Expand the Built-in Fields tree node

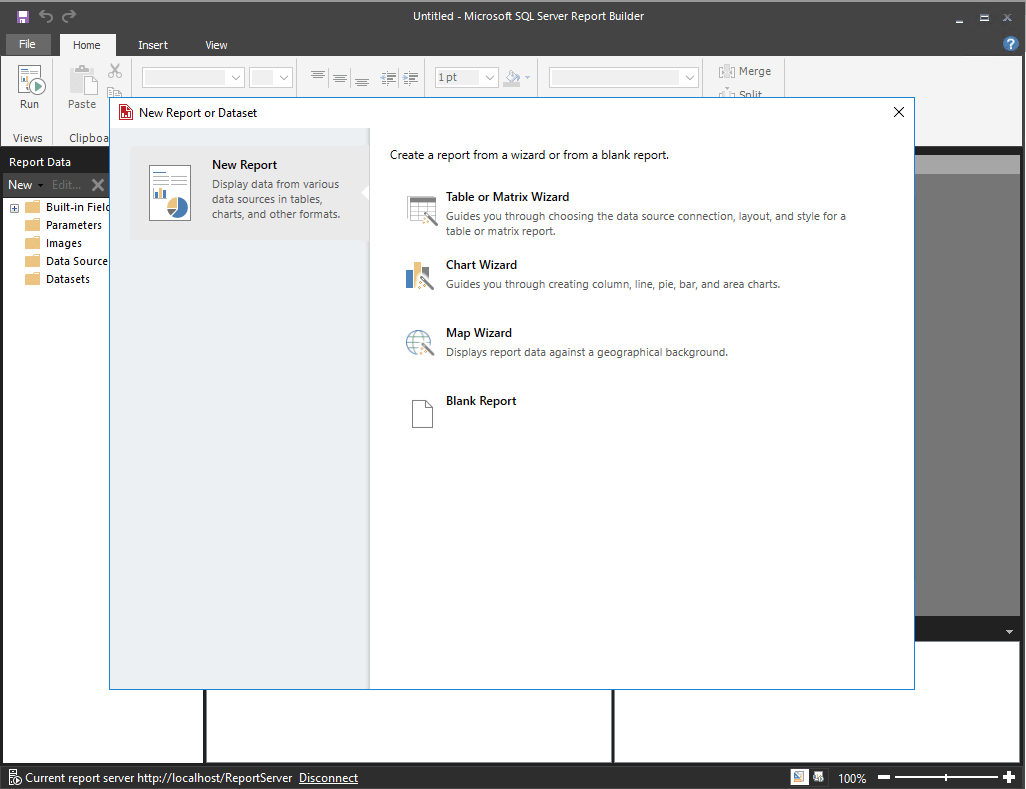[15, 207]
